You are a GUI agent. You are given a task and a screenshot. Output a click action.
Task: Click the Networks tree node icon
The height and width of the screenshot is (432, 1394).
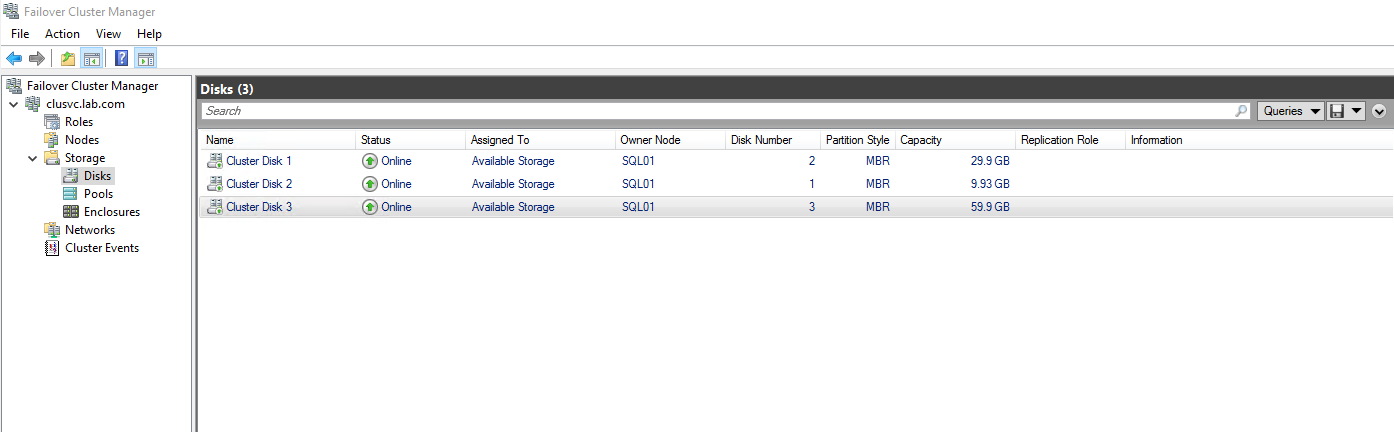click(x=52, y=230)
